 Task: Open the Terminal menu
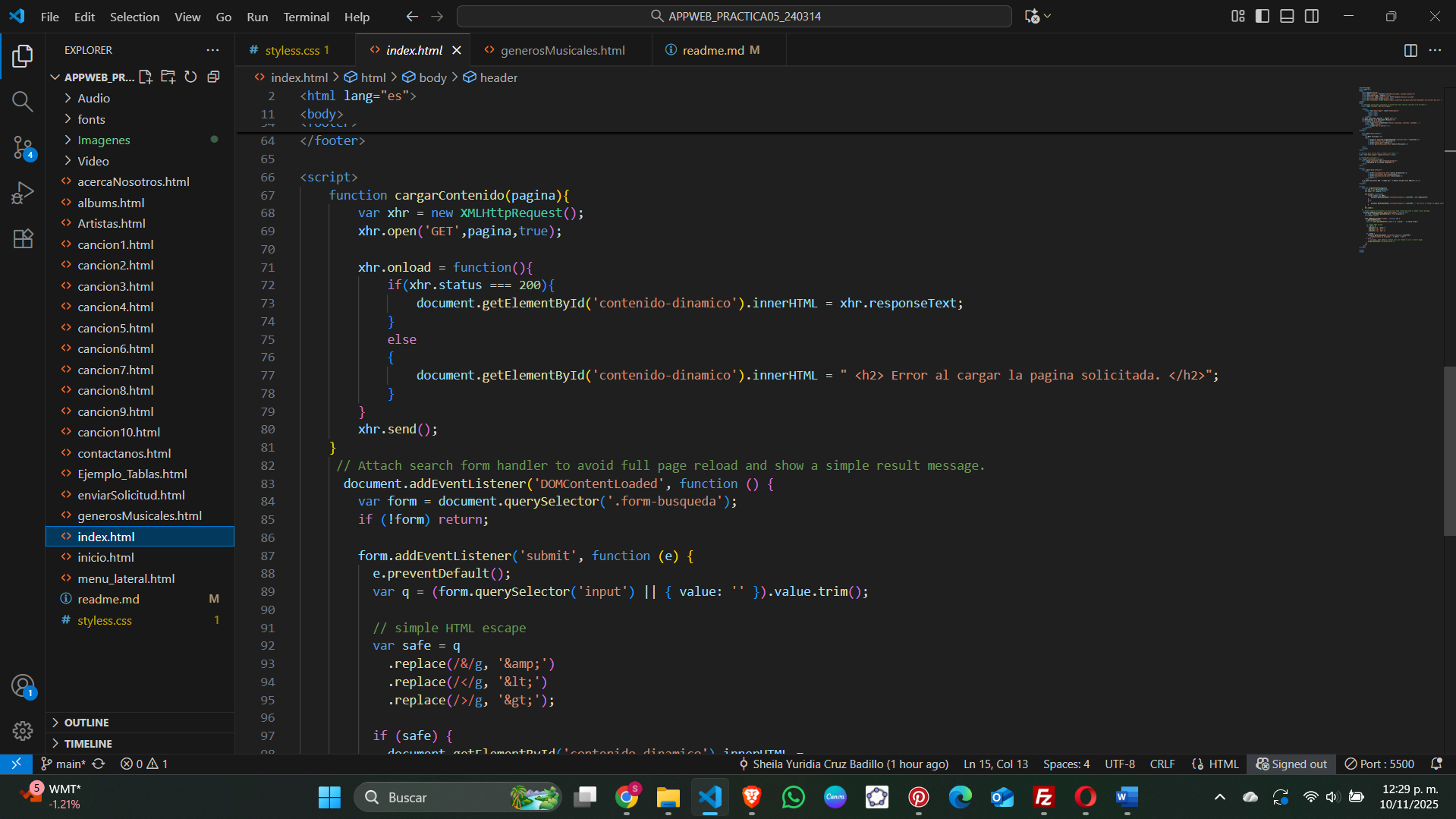coord(306,17)
